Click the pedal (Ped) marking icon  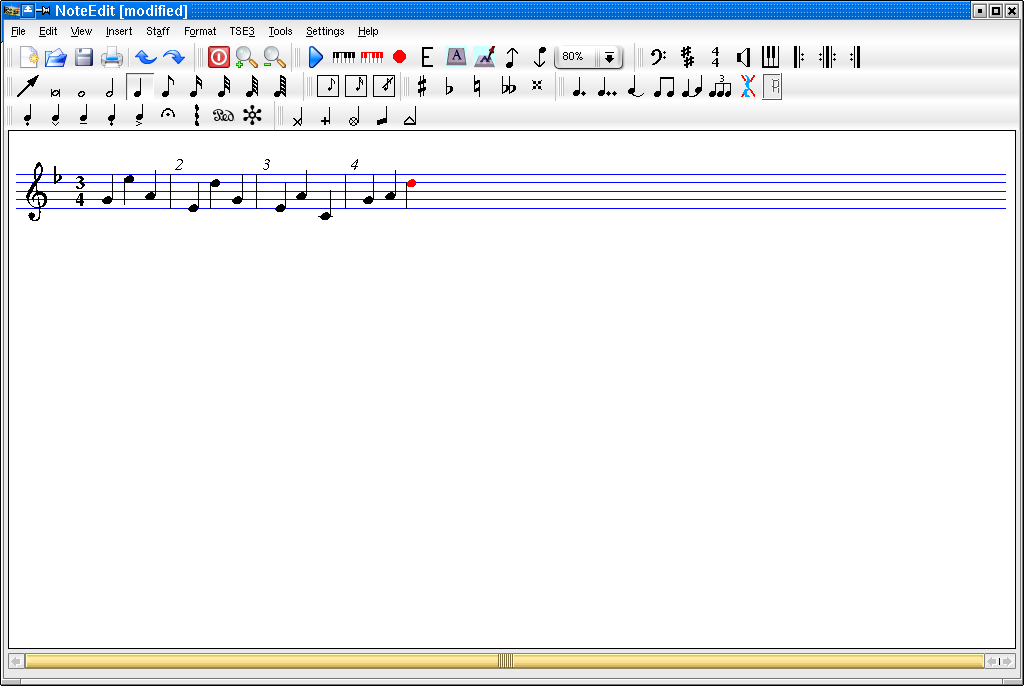click(223, 116)
